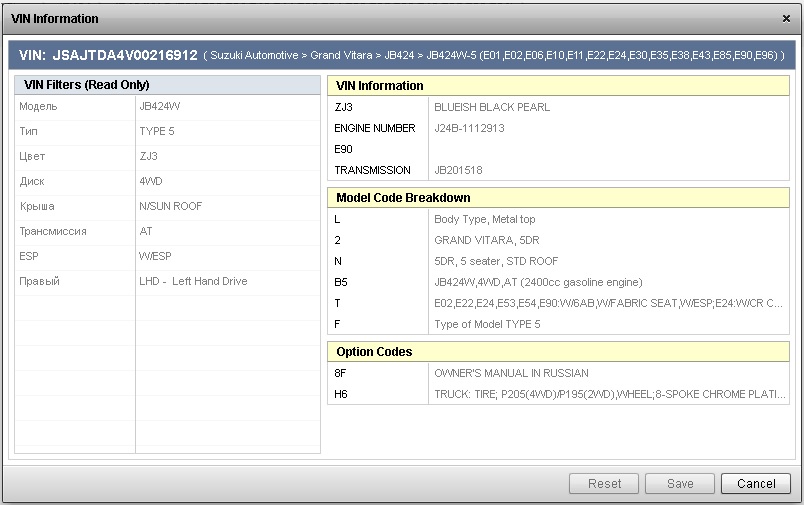Image resolution: width=804 pixels, height=505 pixels.
Task: Select the Крыша row label
Action: (x=37, y=207)
